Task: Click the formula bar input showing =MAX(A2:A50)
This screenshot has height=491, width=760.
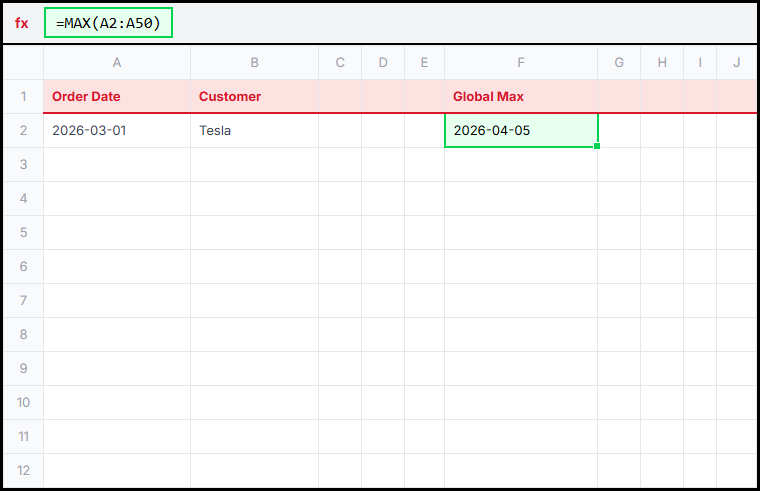Action: click(x=109, y=23)
